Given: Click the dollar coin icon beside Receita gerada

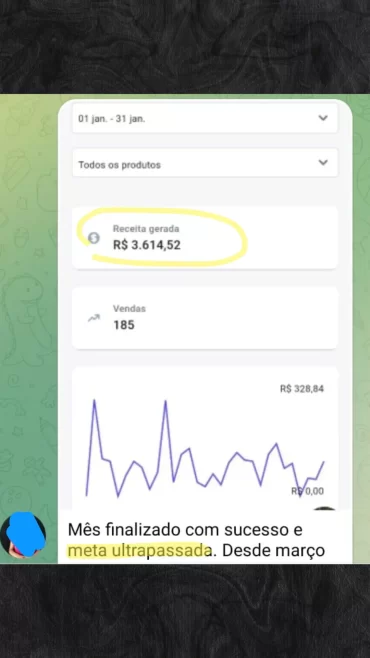Looking at the screenshot, I should [x=94, y=238].
